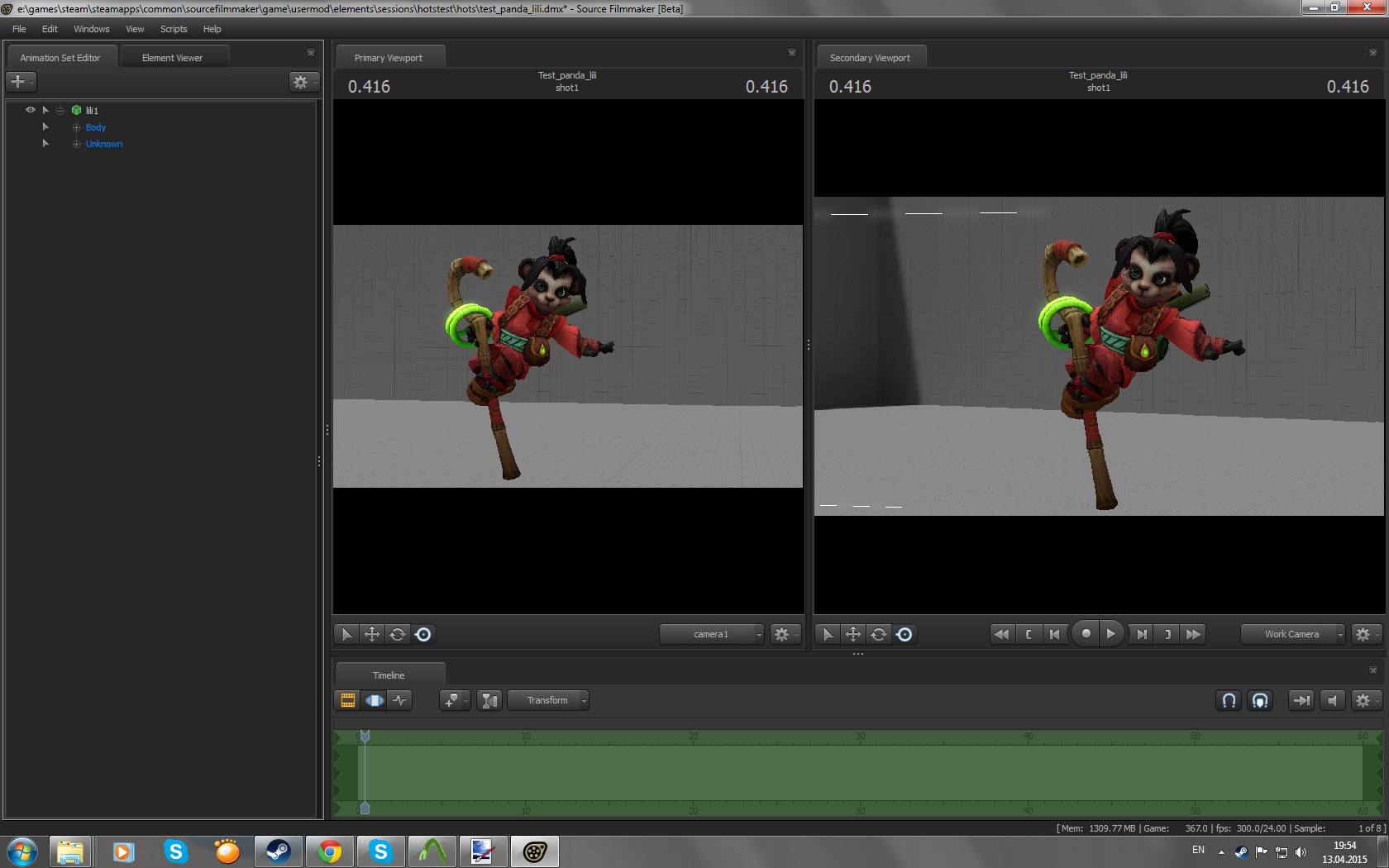Viewport: 1389px width, 868px height.
Task: Switch to the Graph Editor mode
Action: (400, 700)
